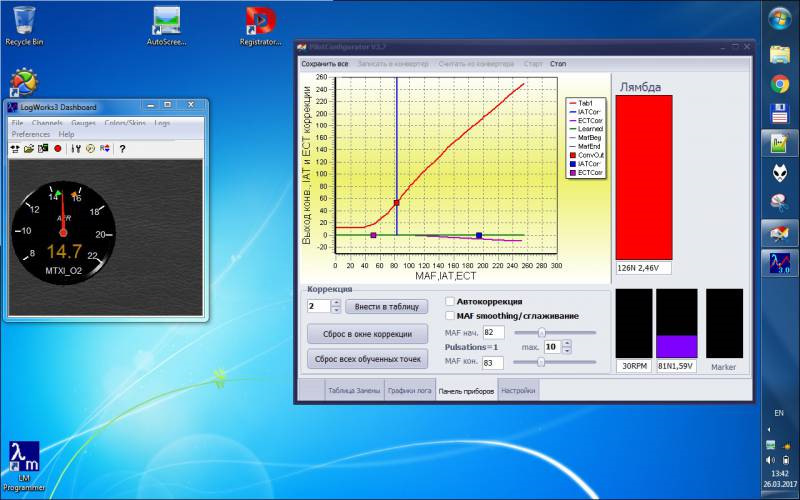Open the File menu in LogWorks3

[x=17, y=123]
